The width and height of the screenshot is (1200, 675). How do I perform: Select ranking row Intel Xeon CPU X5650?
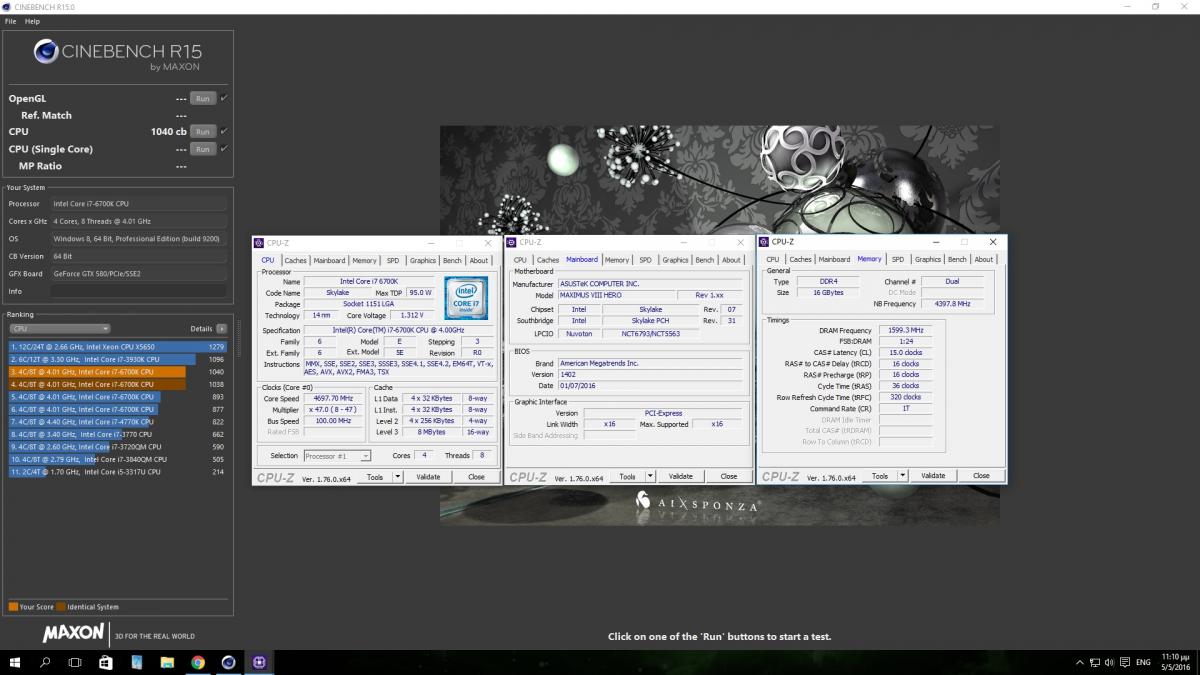118,347
